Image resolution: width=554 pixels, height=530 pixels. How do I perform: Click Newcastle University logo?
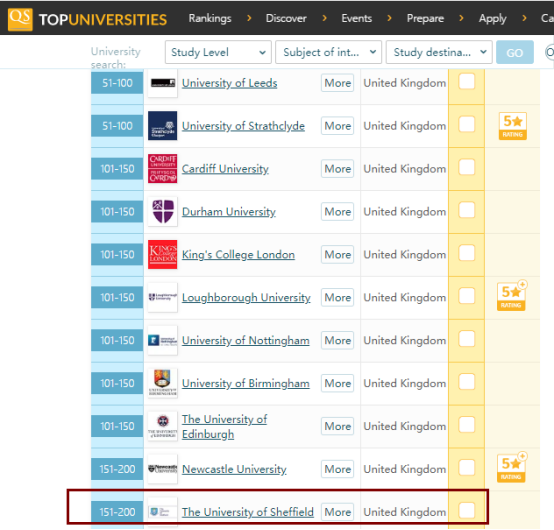(163, 469)
